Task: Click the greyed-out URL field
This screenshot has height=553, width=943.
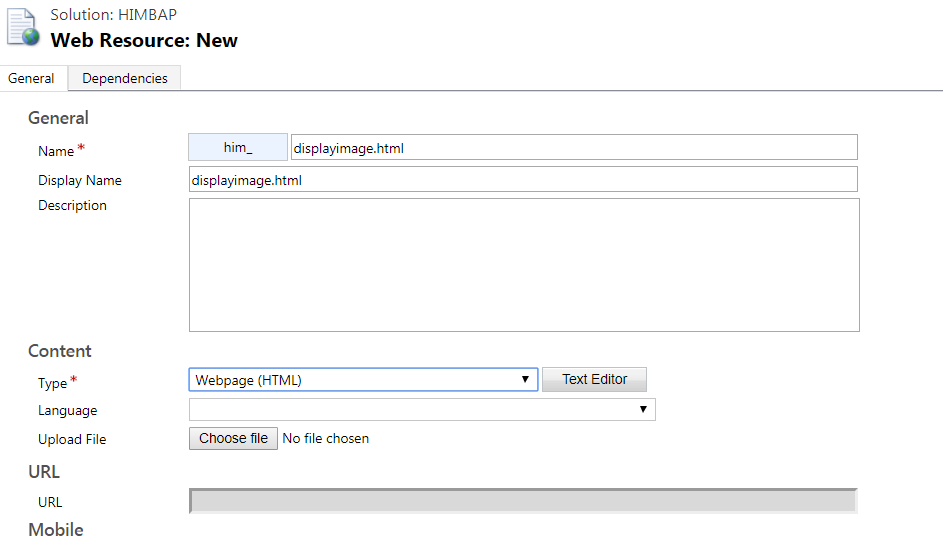Action: coord(523,502)
